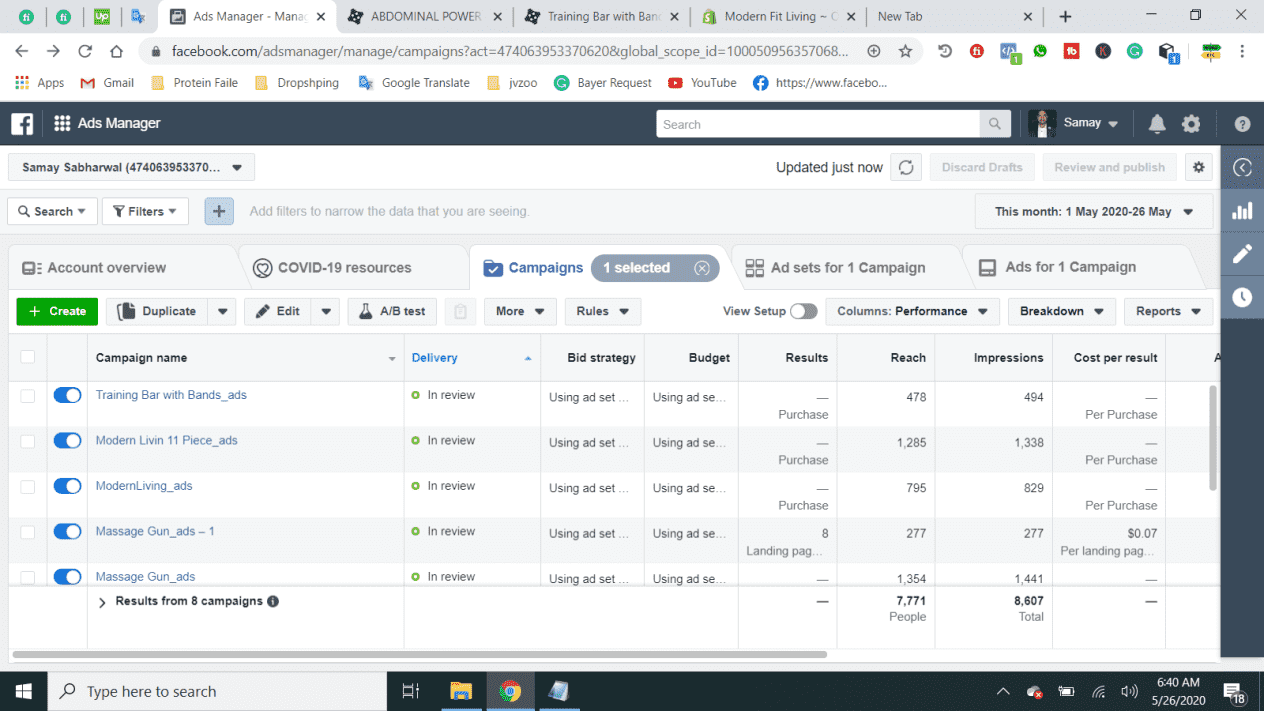Image resolution: width=1264 pixels, height=711 pixels.
Task: Collapse the right sidebar arrow icon
Action: 1242,168
